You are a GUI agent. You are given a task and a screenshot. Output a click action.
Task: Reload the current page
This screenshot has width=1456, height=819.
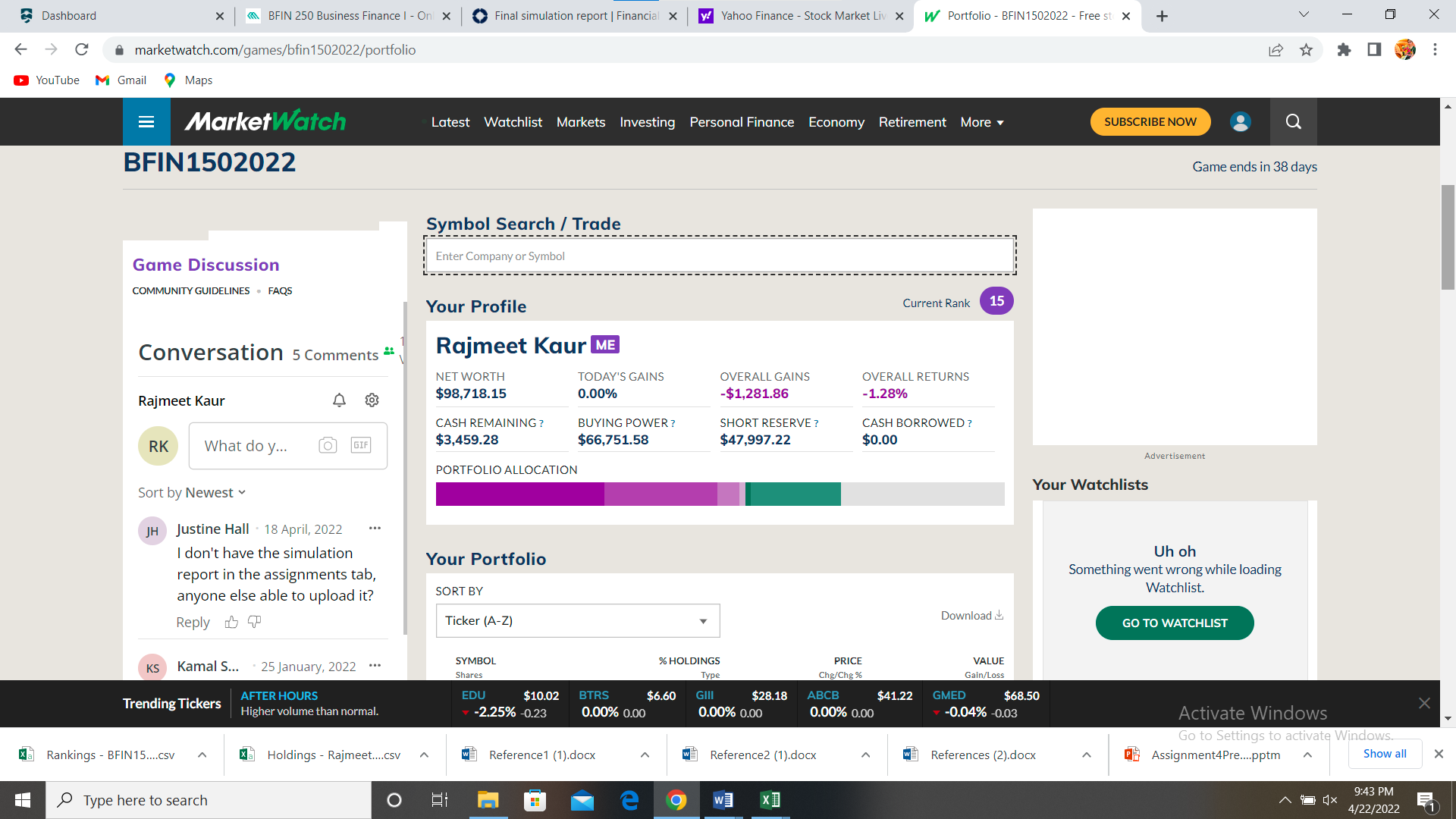tap(82, 50)
